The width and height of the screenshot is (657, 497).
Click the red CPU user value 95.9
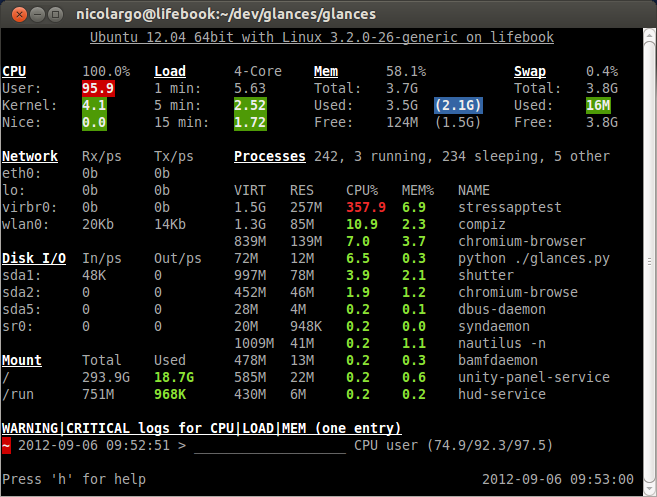[x=98, y=88]
